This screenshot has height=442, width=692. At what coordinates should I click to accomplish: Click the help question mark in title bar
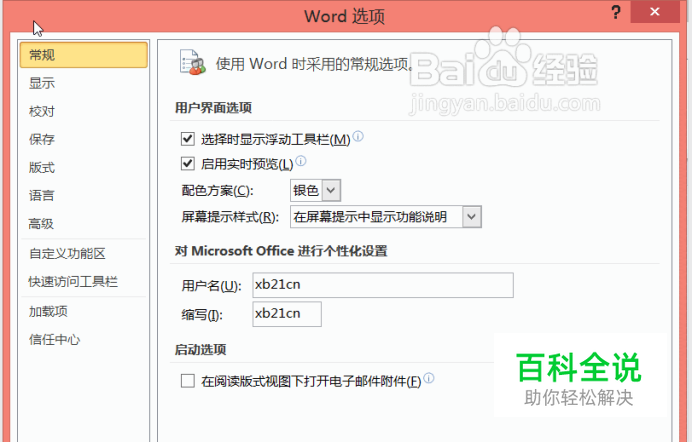pos(616,12)
